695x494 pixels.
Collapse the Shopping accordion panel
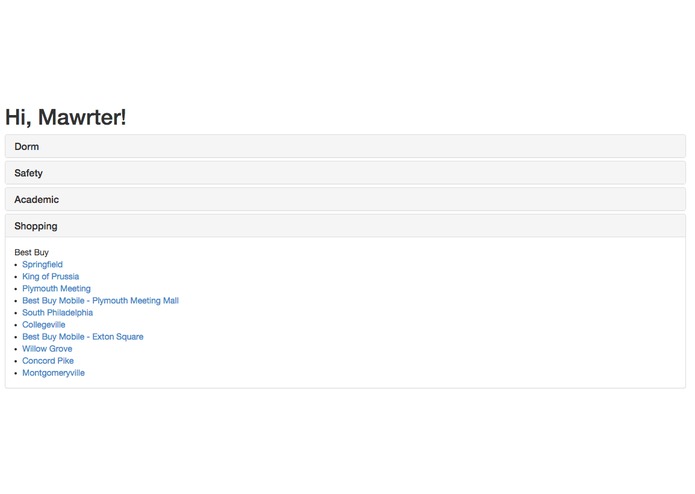[x=345, y=226]
